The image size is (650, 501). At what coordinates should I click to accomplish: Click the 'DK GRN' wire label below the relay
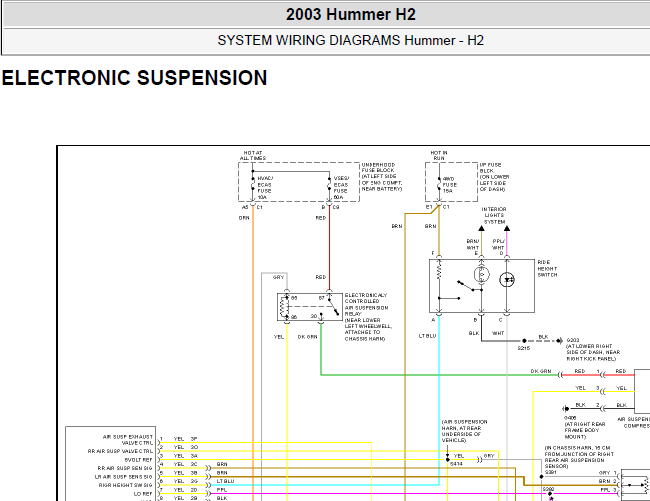(x=308, y=337)
